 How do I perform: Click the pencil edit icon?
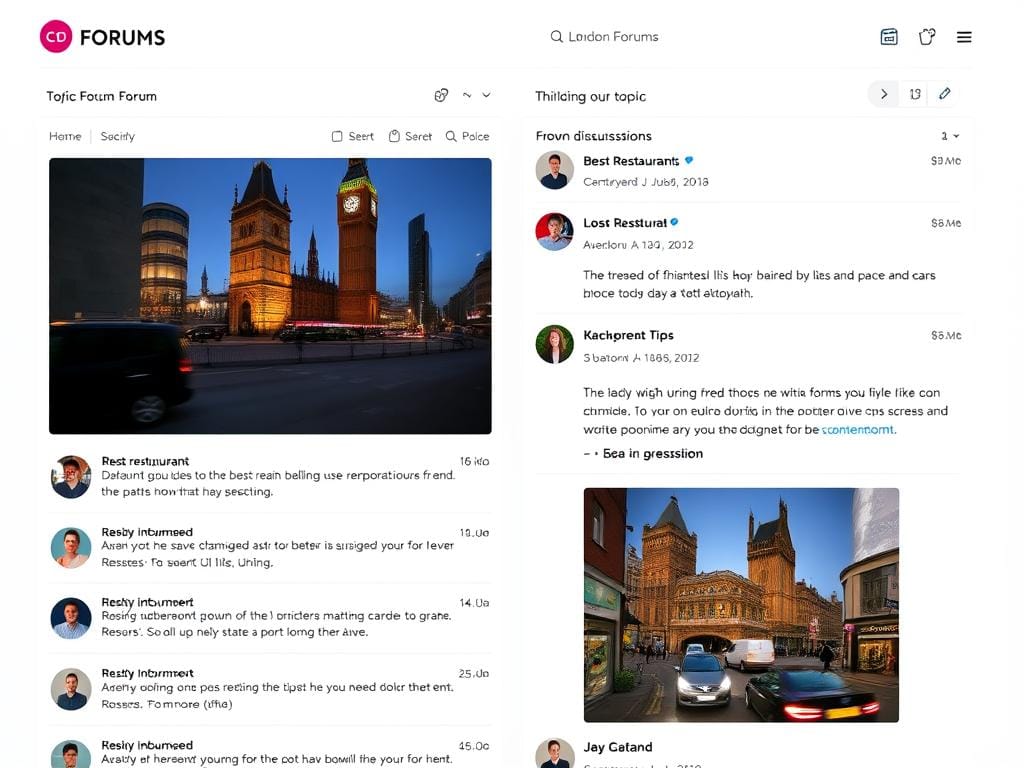coord(944,94)
